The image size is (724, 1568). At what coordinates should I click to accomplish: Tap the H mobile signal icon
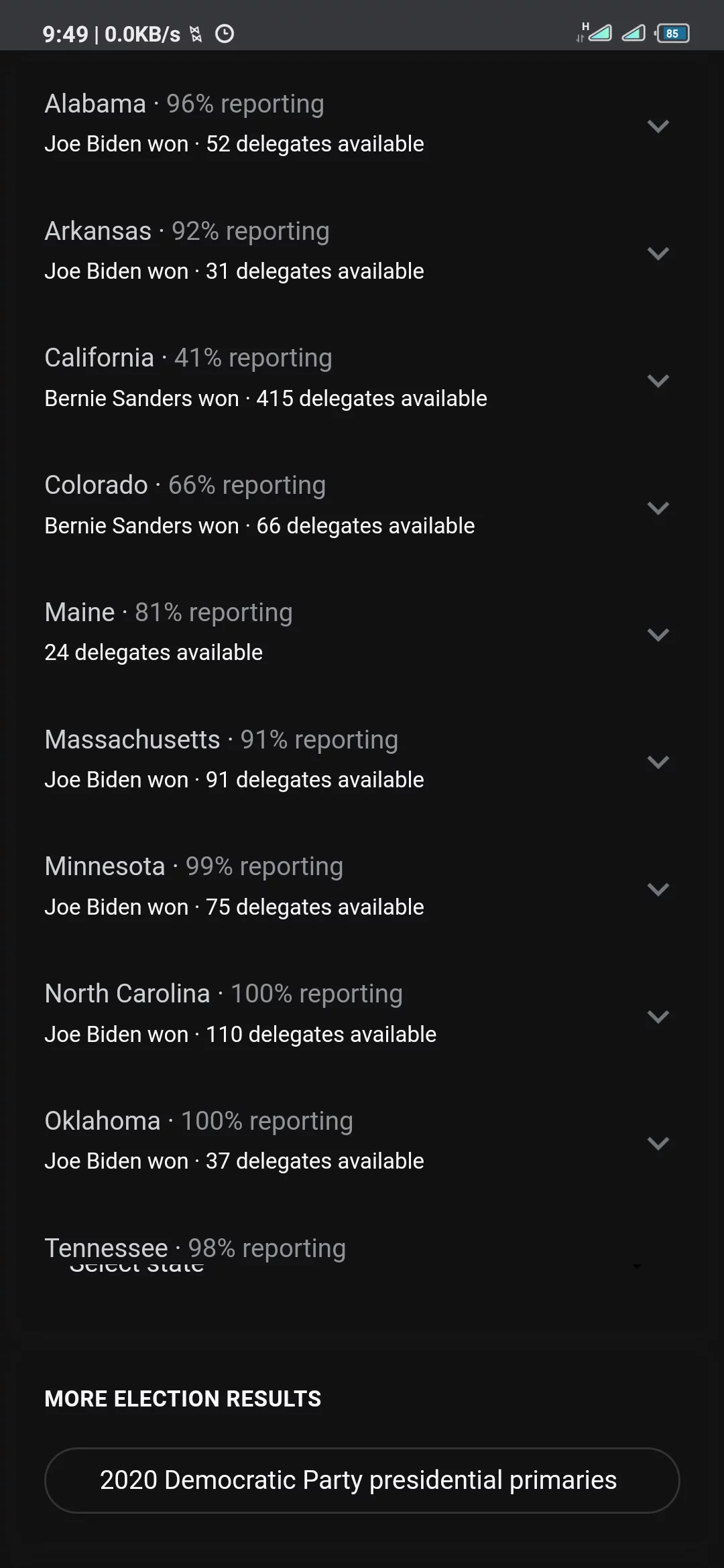click(594, 31)
